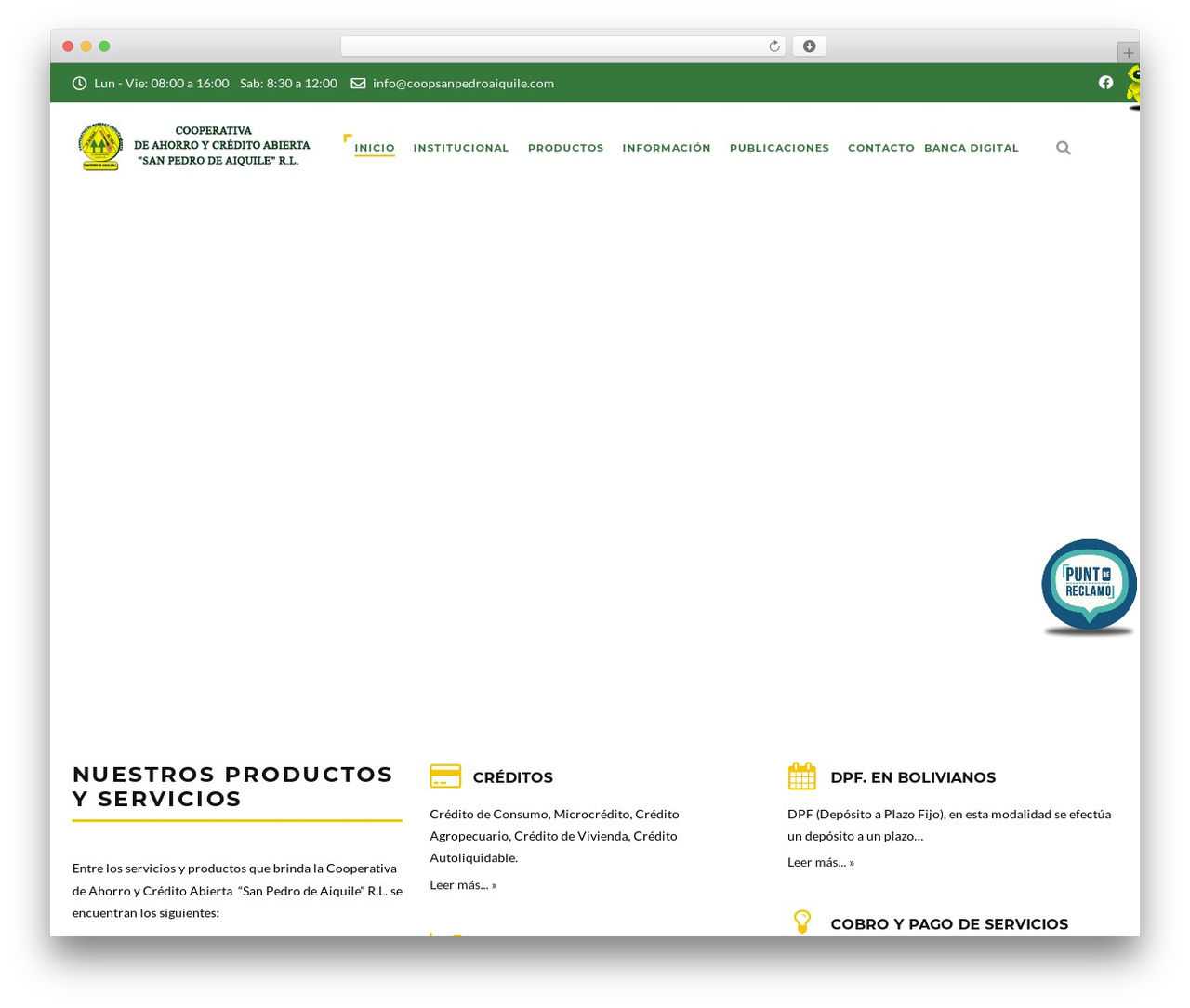Image resolution: width=1190 pixels, height=1008 pixels.
Task: Open the INFORMACIÓN menu
Action: pos(667,148)
